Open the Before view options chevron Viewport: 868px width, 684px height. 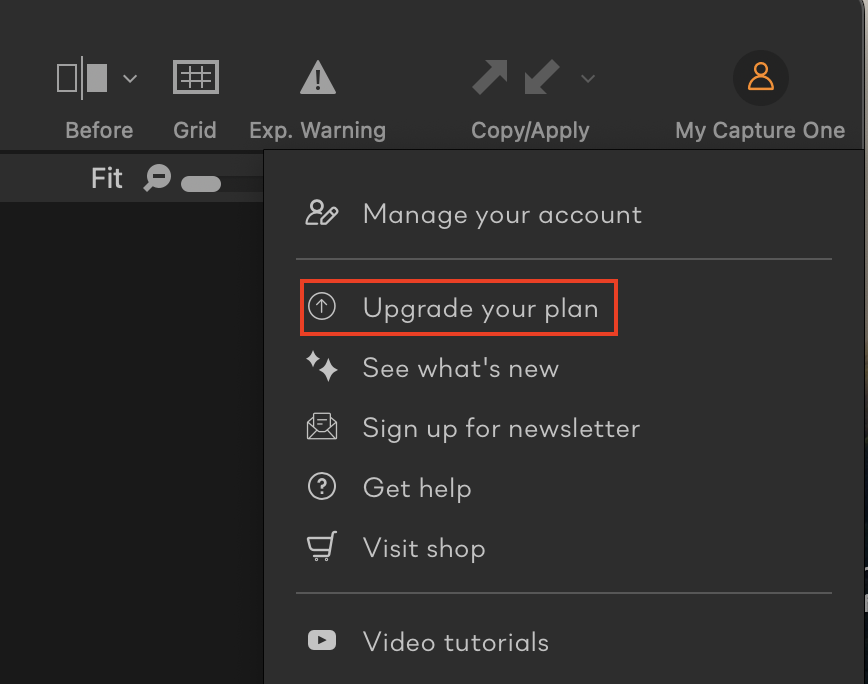click(x=130, y=79)
